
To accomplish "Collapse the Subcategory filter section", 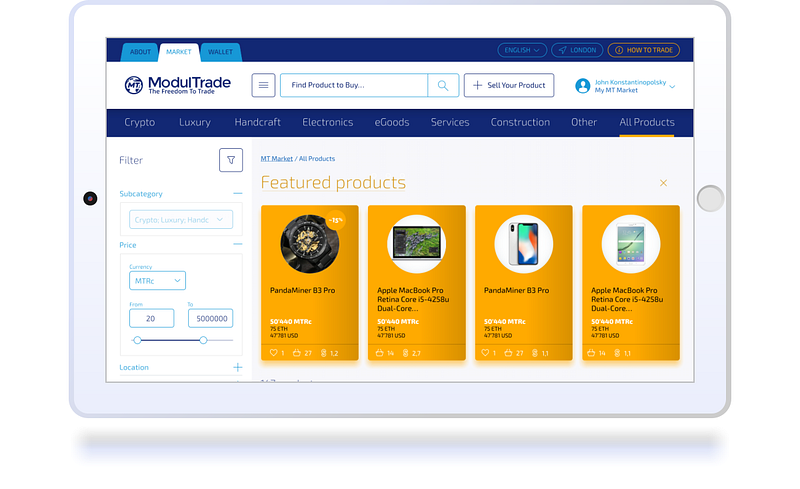I will coord(237,193).
